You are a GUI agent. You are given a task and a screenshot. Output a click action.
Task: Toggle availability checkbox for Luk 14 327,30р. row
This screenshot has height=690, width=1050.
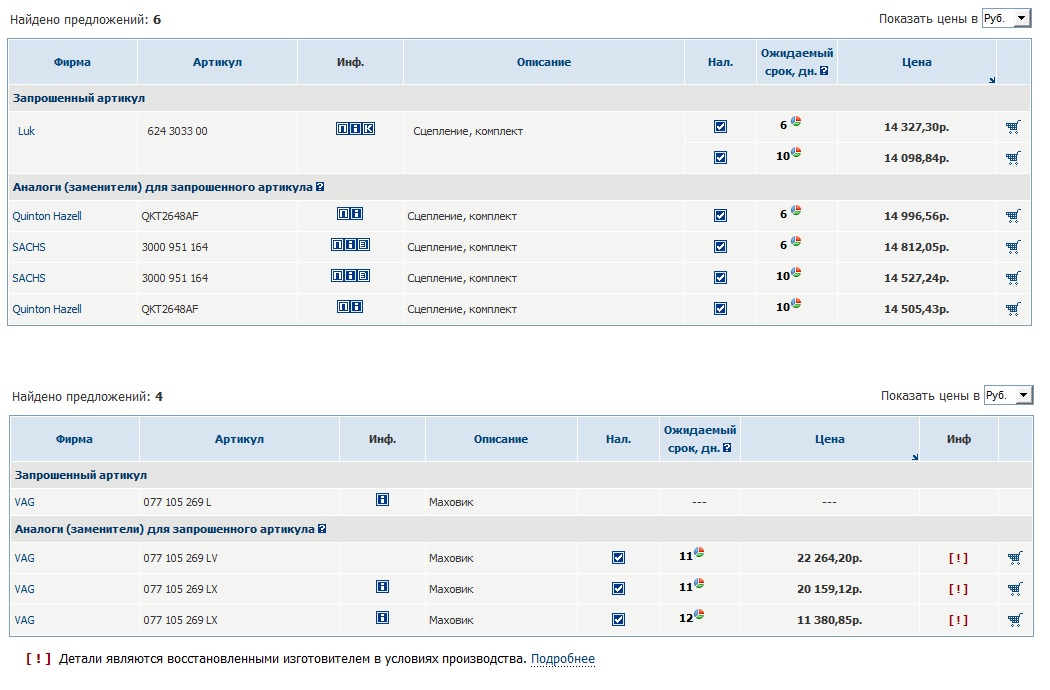point(720,127)
